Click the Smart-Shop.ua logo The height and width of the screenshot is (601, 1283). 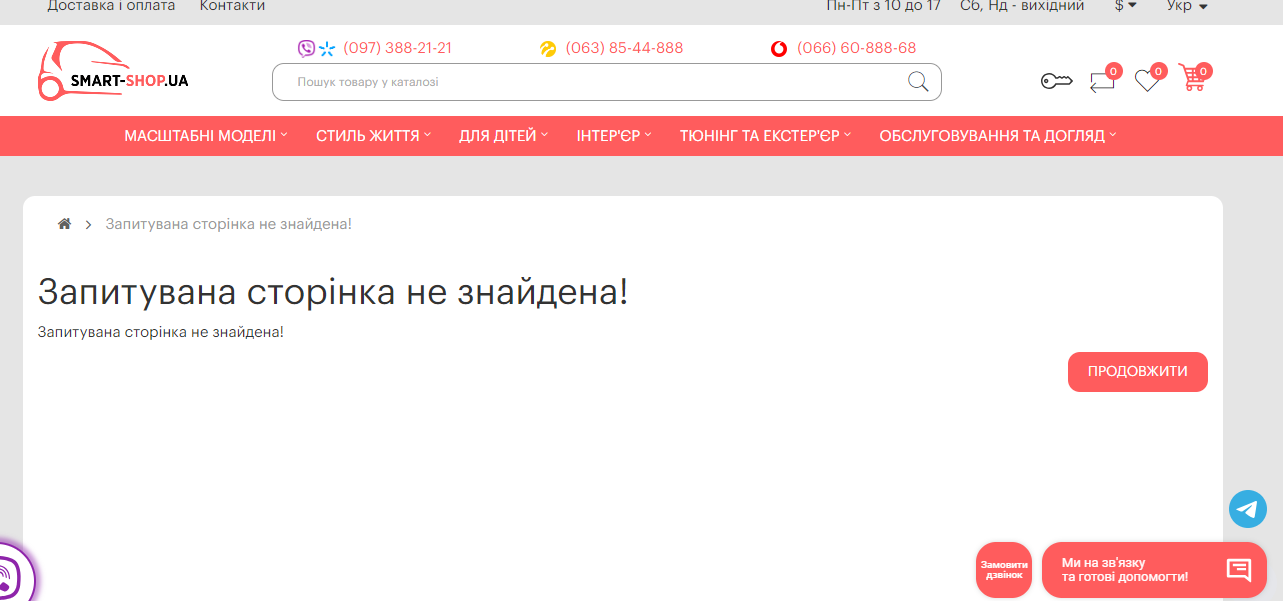tap(113, 72)
